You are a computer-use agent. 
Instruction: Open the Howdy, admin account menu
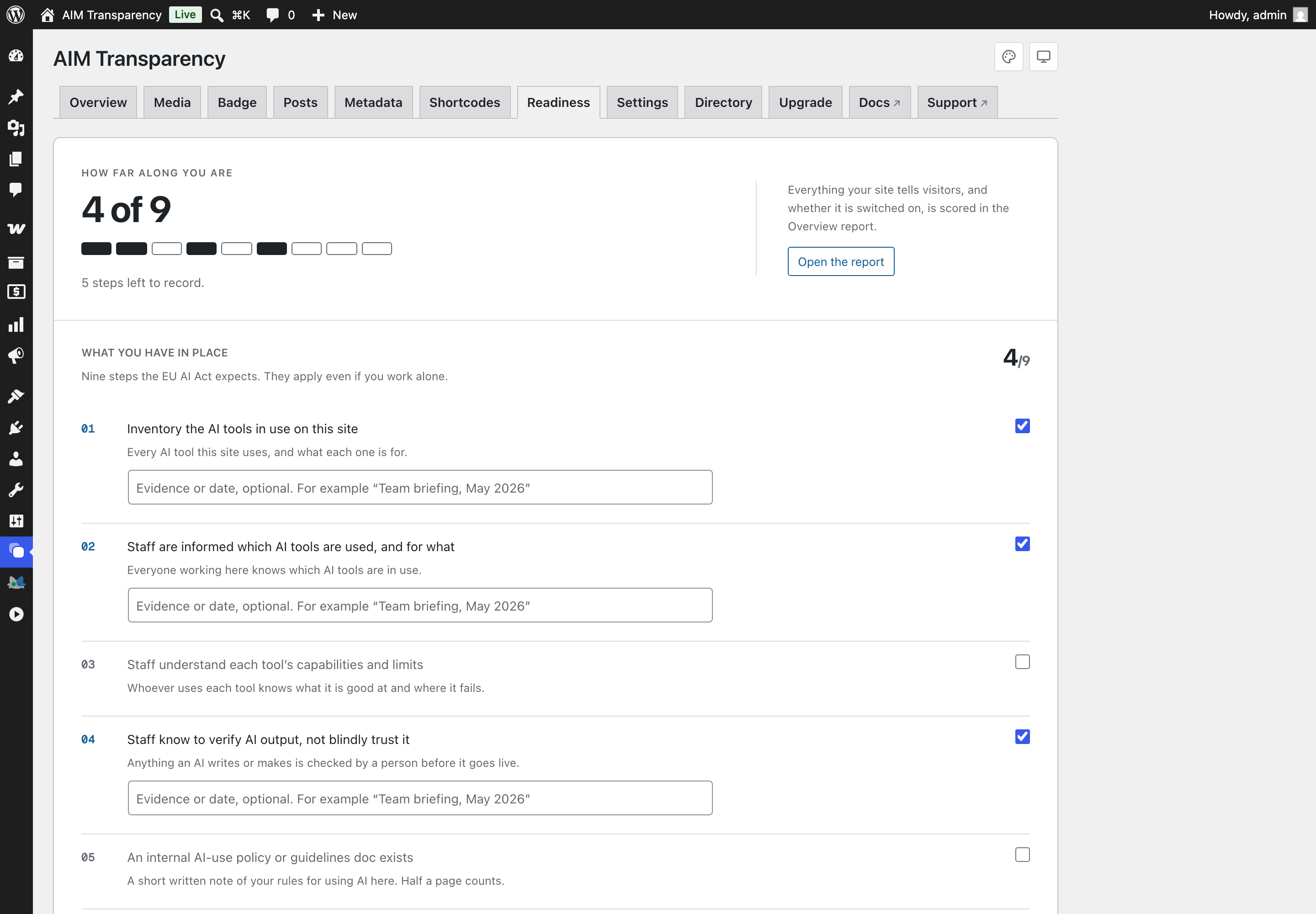(1258, 15)
